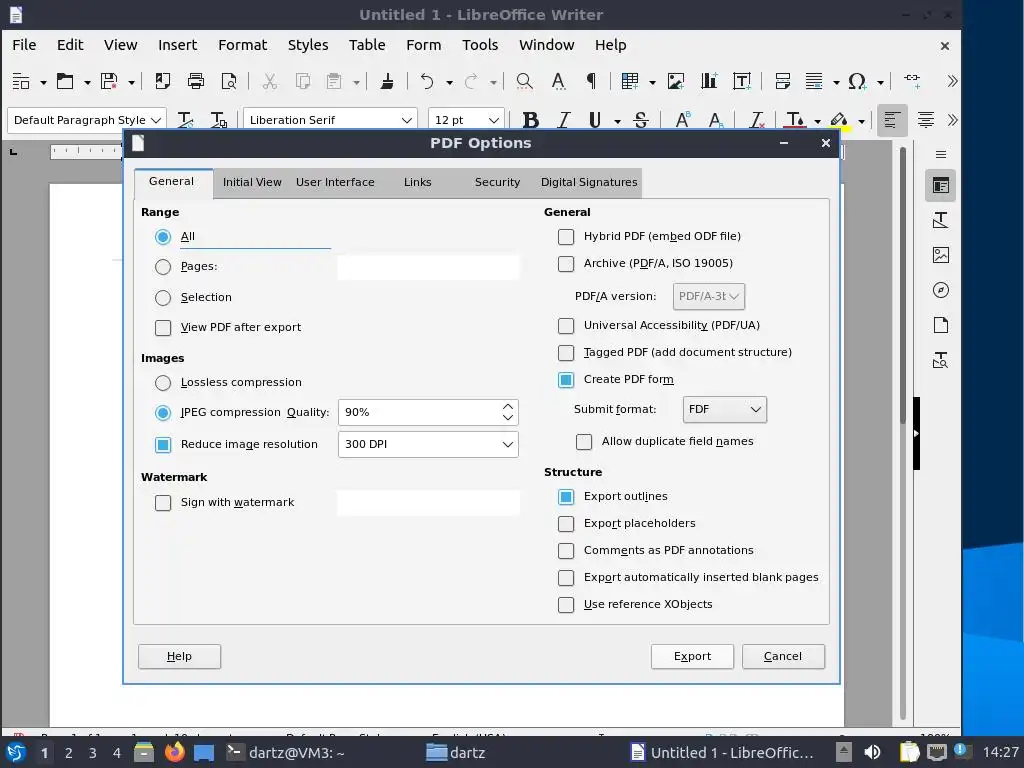Click the Insert Chart icon
This screenshot has width=1024, height=768.
coord(709,81)
